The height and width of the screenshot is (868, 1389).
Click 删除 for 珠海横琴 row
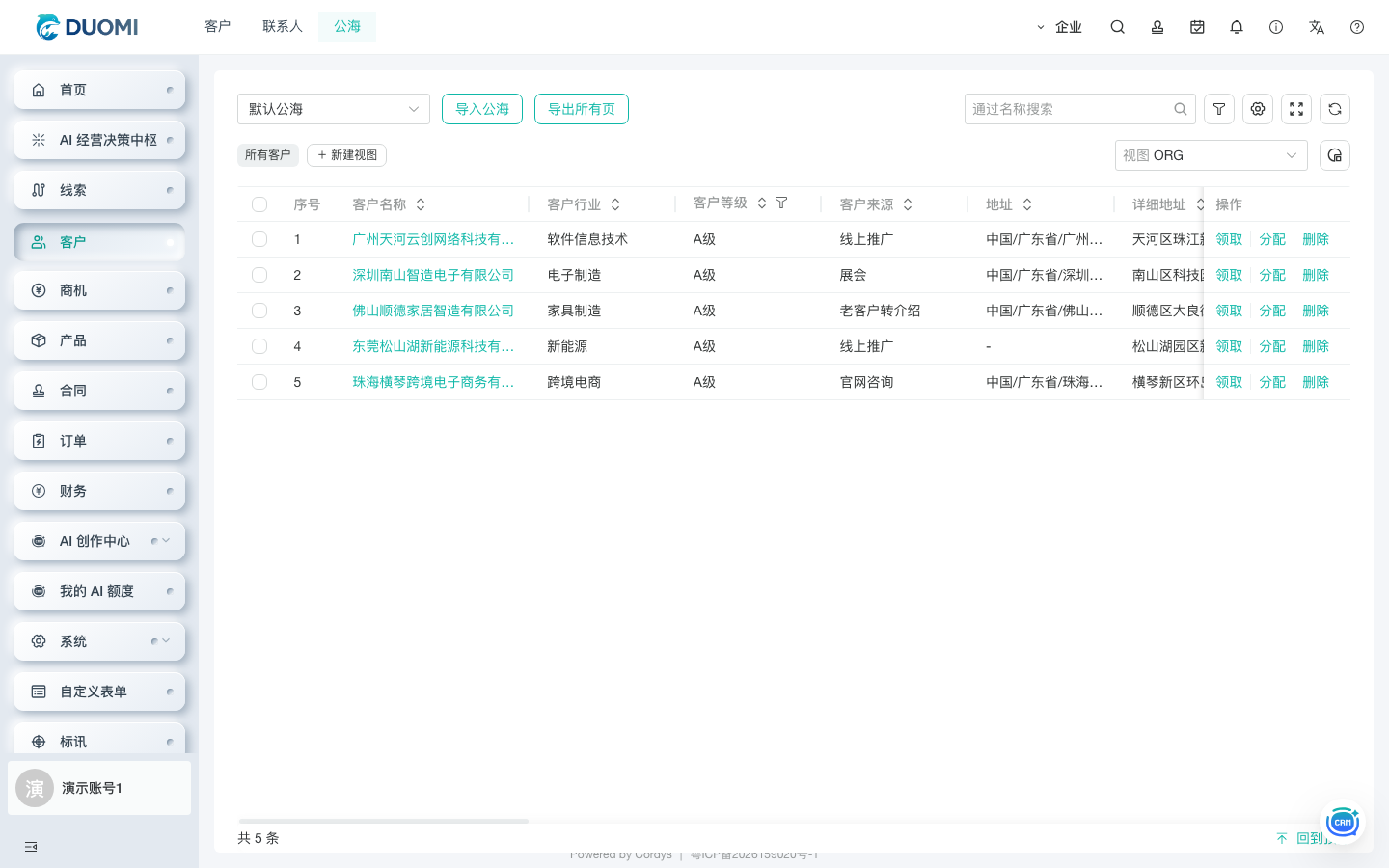coord(1316,382)
